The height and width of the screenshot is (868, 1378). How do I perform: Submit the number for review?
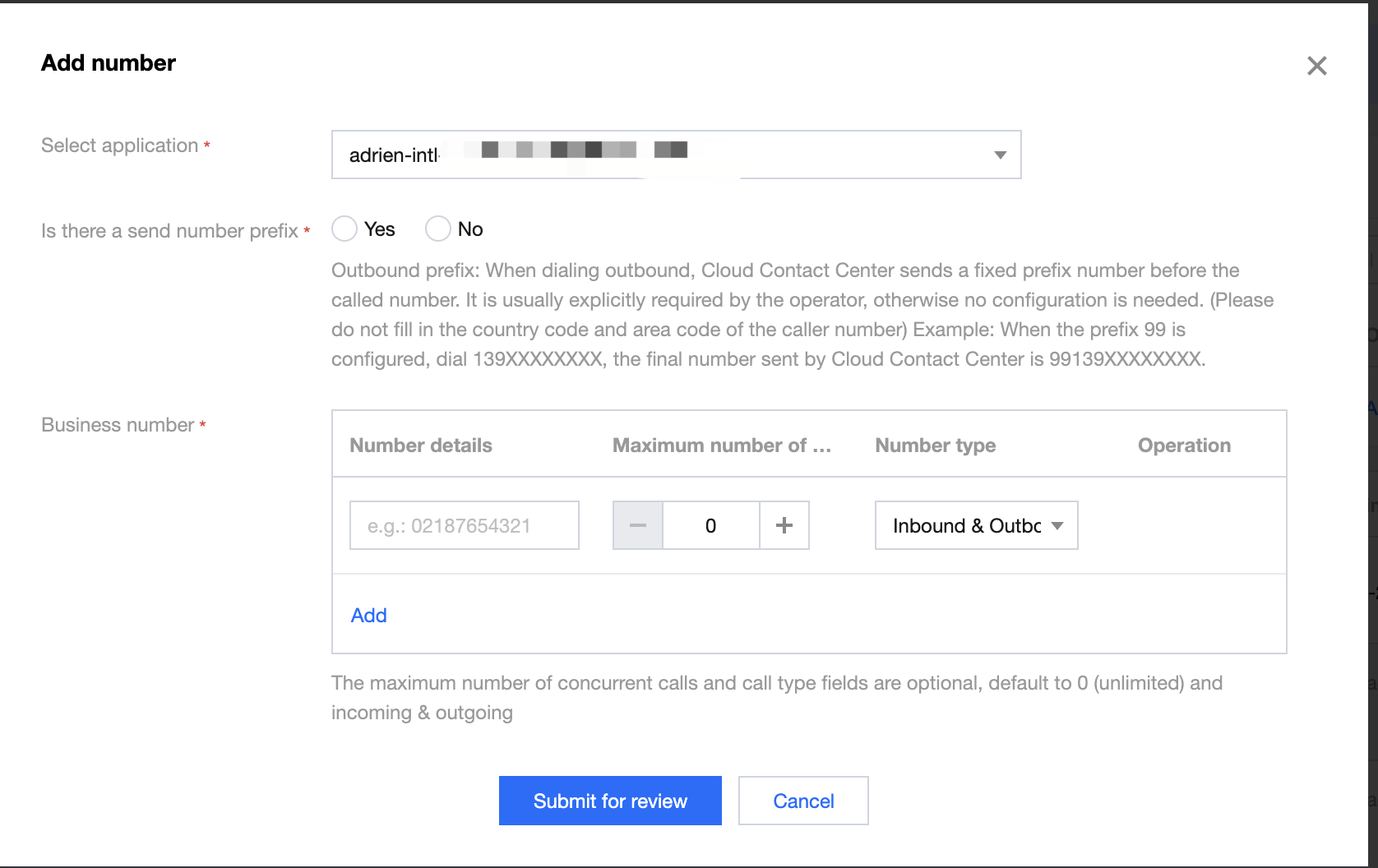point(609,801)
